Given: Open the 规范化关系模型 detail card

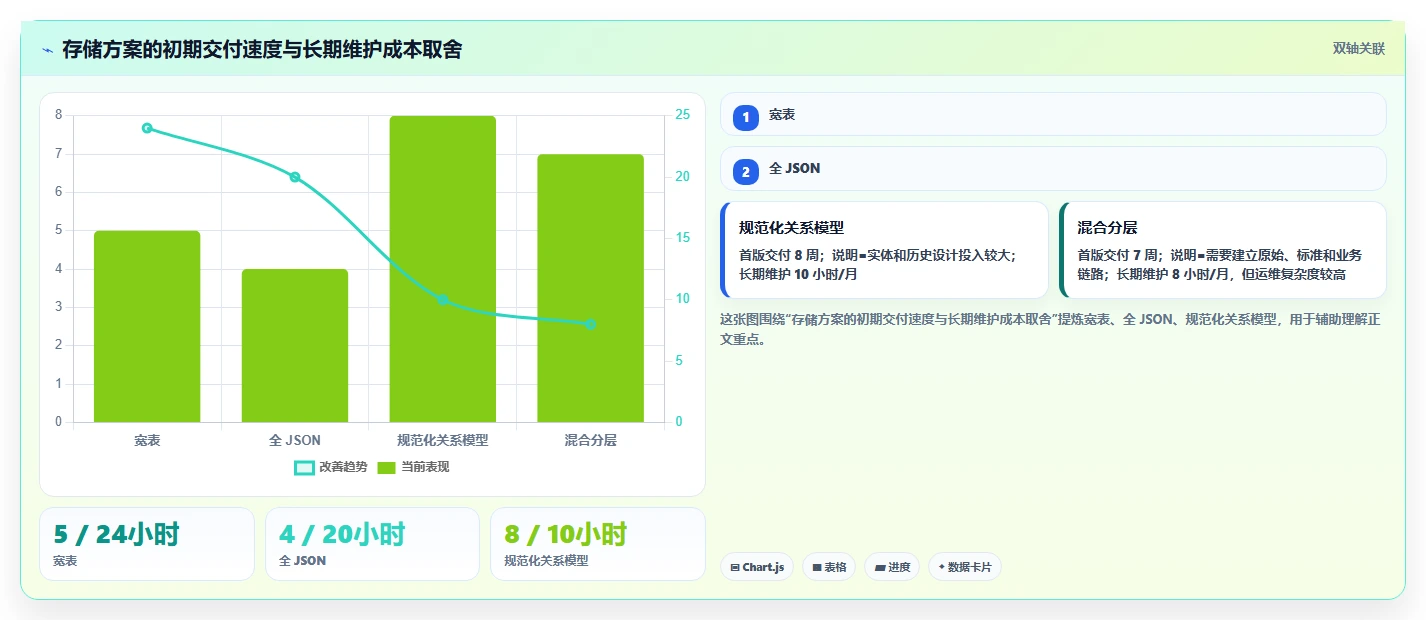Looking at the screenshot, I should point(884,250).
